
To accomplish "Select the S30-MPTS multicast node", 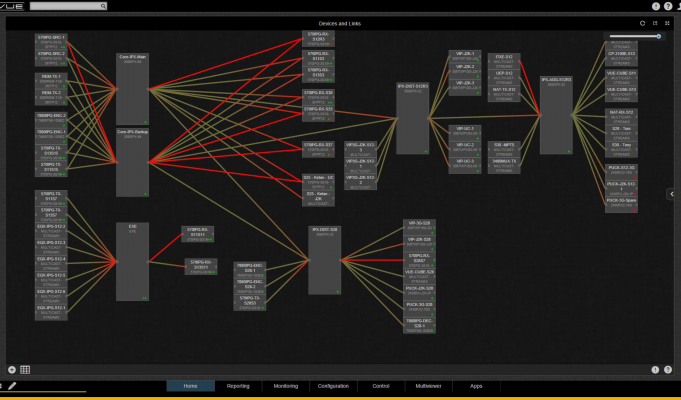I will (504, 149).
